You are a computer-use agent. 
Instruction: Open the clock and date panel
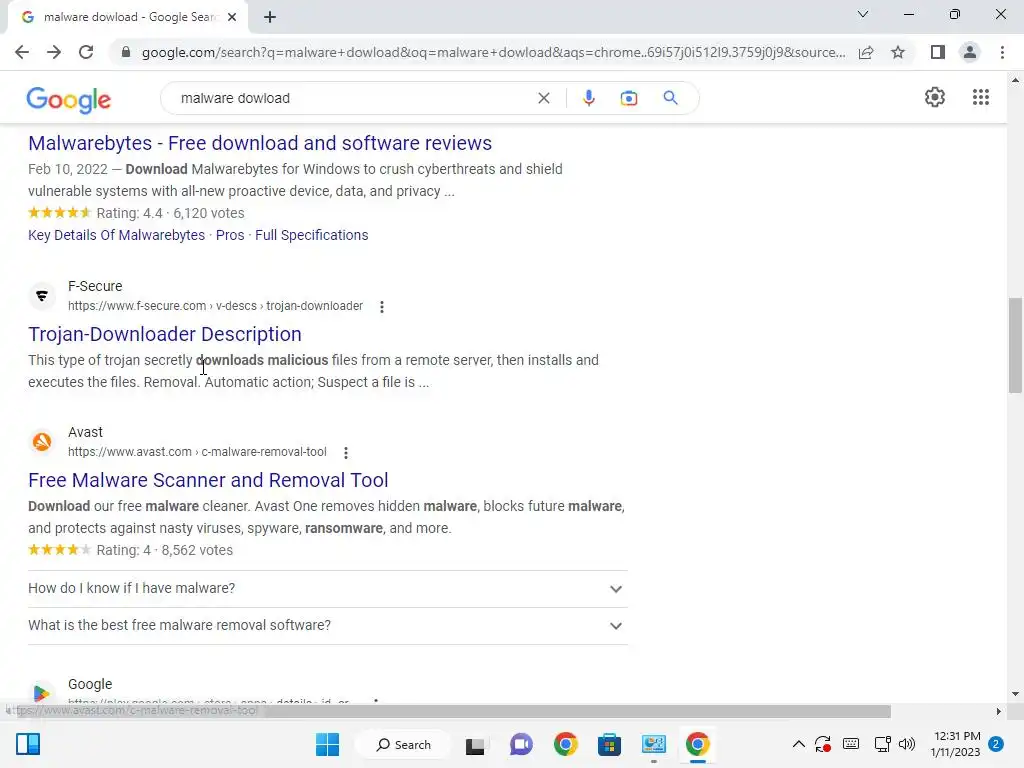(x=957, y=744)
